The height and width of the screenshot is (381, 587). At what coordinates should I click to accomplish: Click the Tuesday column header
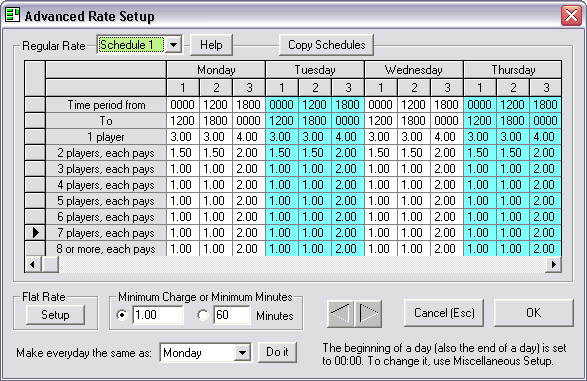click(315, 70)
